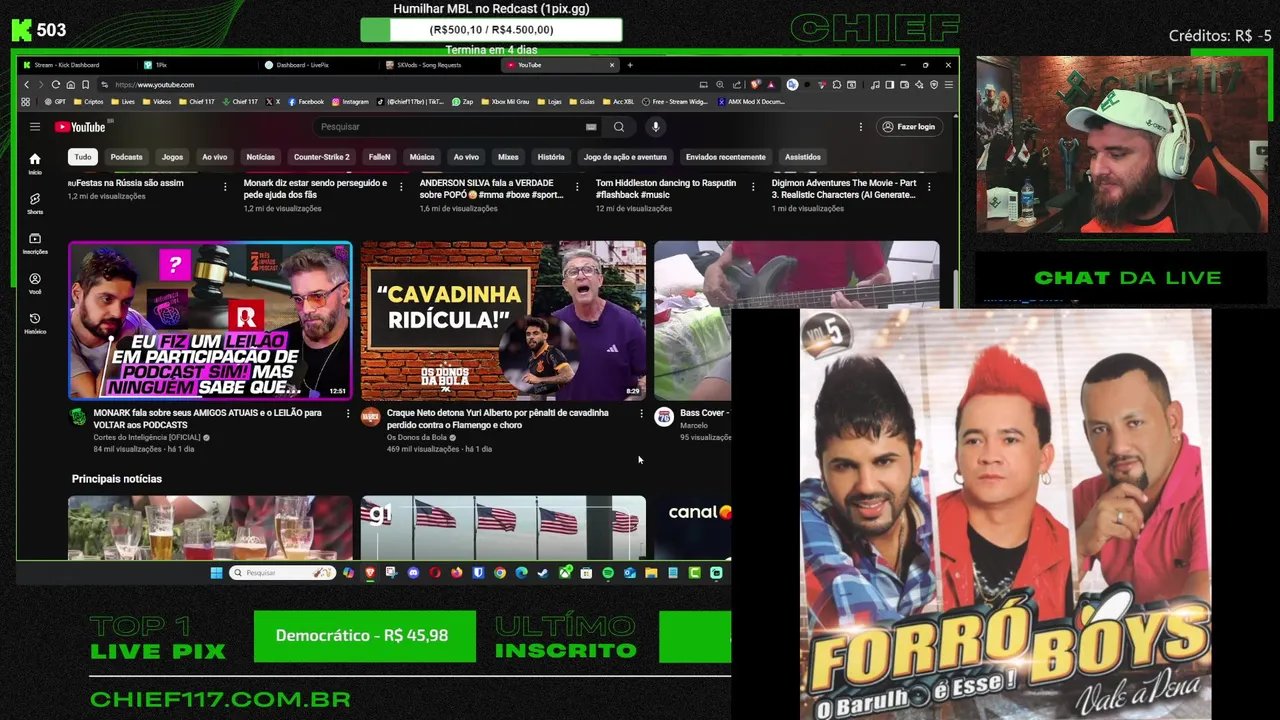Open Discord from the taskbar

pyautogui.click(x=413, y=573)
